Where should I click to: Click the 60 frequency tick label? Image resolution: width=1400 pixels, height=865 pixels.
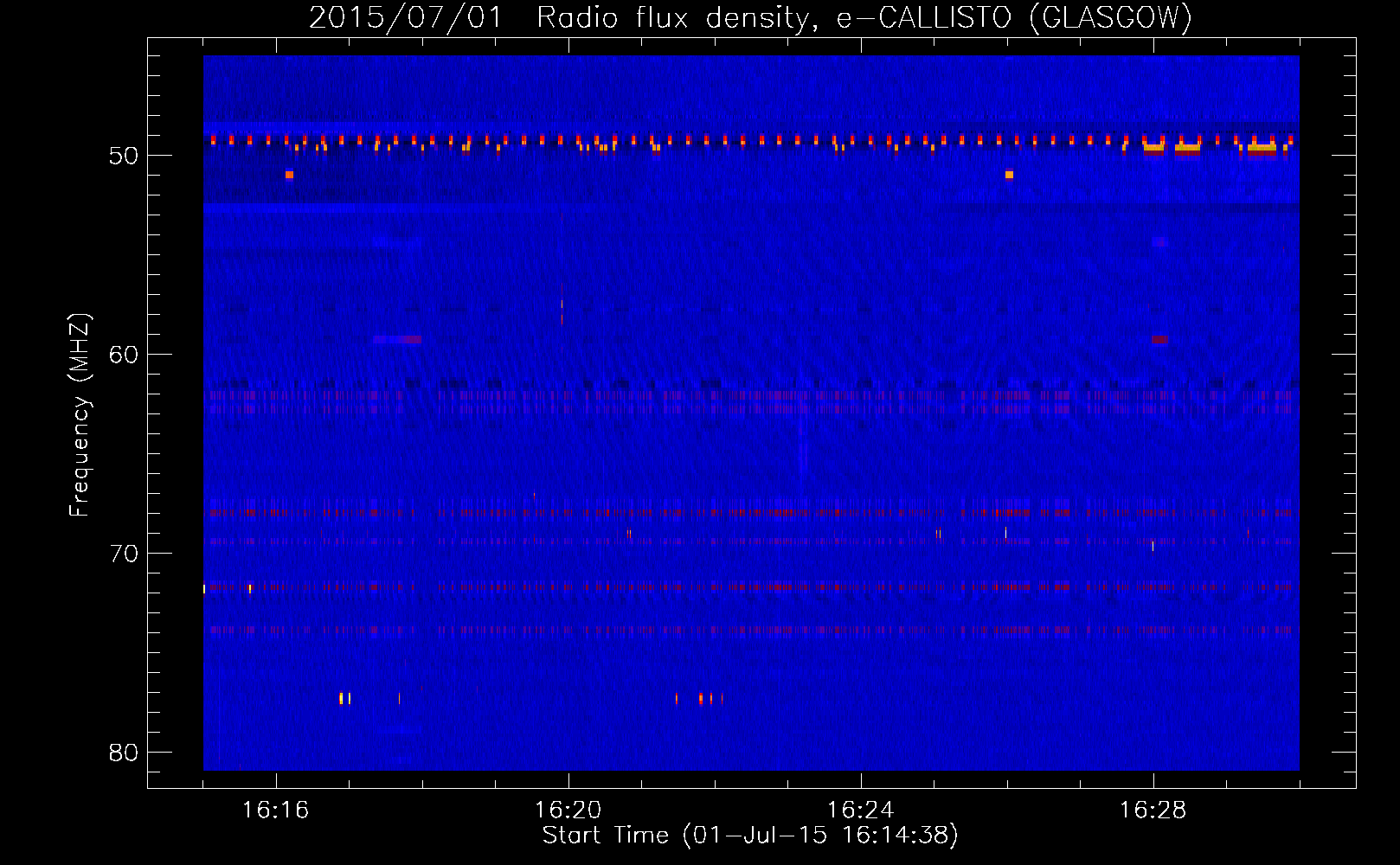click(124, 355)
